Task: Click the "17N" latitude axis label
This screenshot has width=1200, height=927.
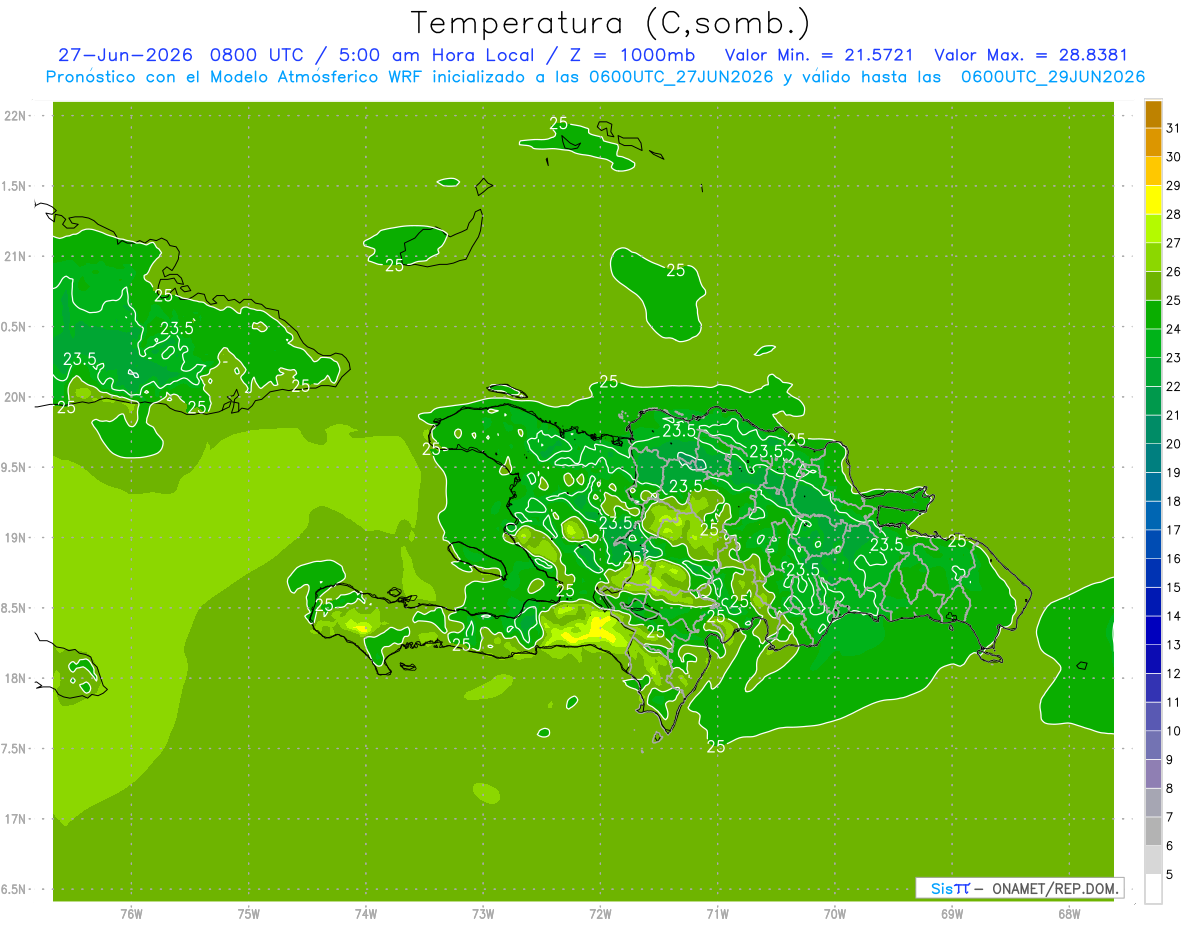Action: (x=17, y=819)
